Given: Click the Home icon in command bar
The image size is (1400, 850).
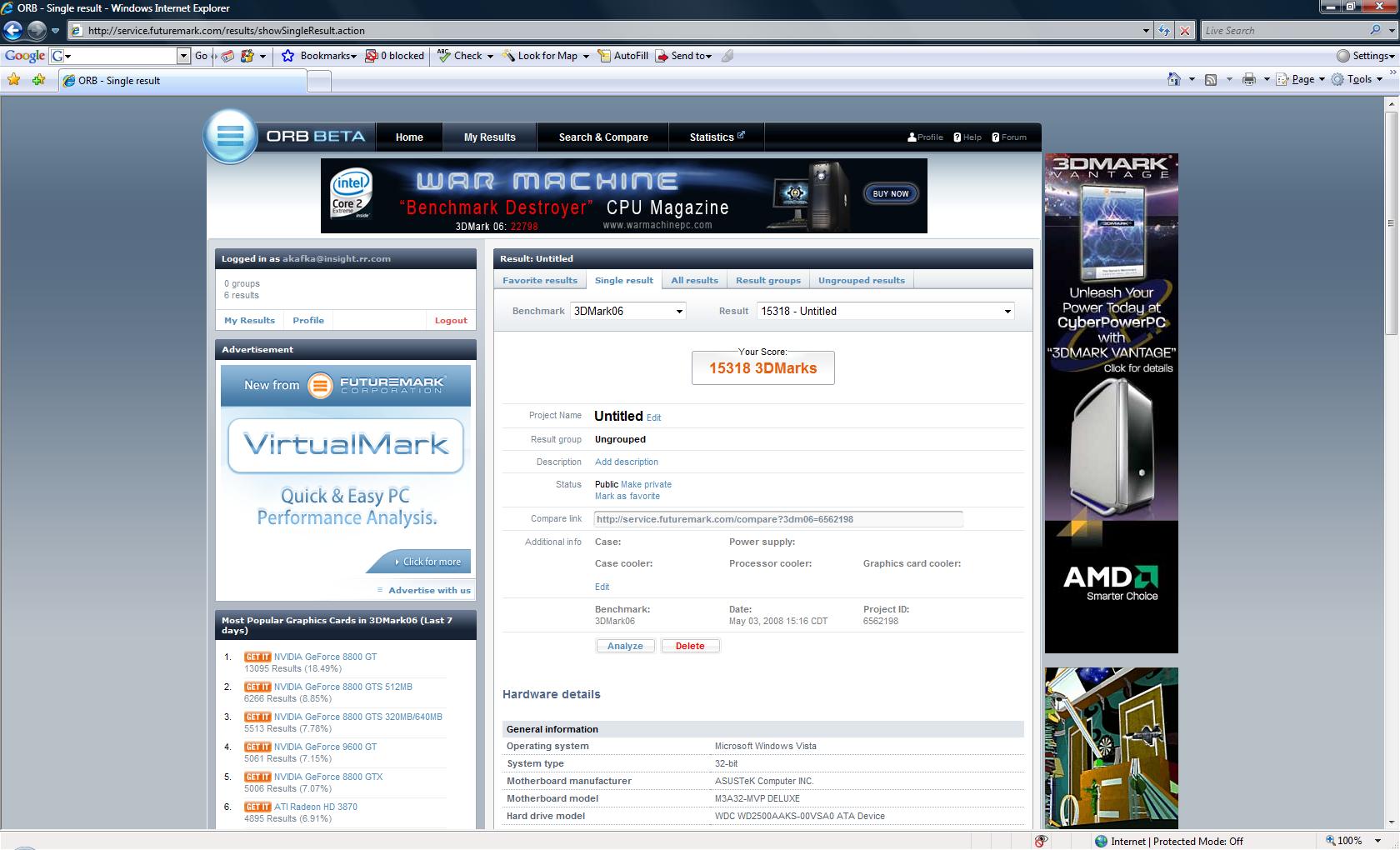Looking at the screenshot, I should (1173, 79).
